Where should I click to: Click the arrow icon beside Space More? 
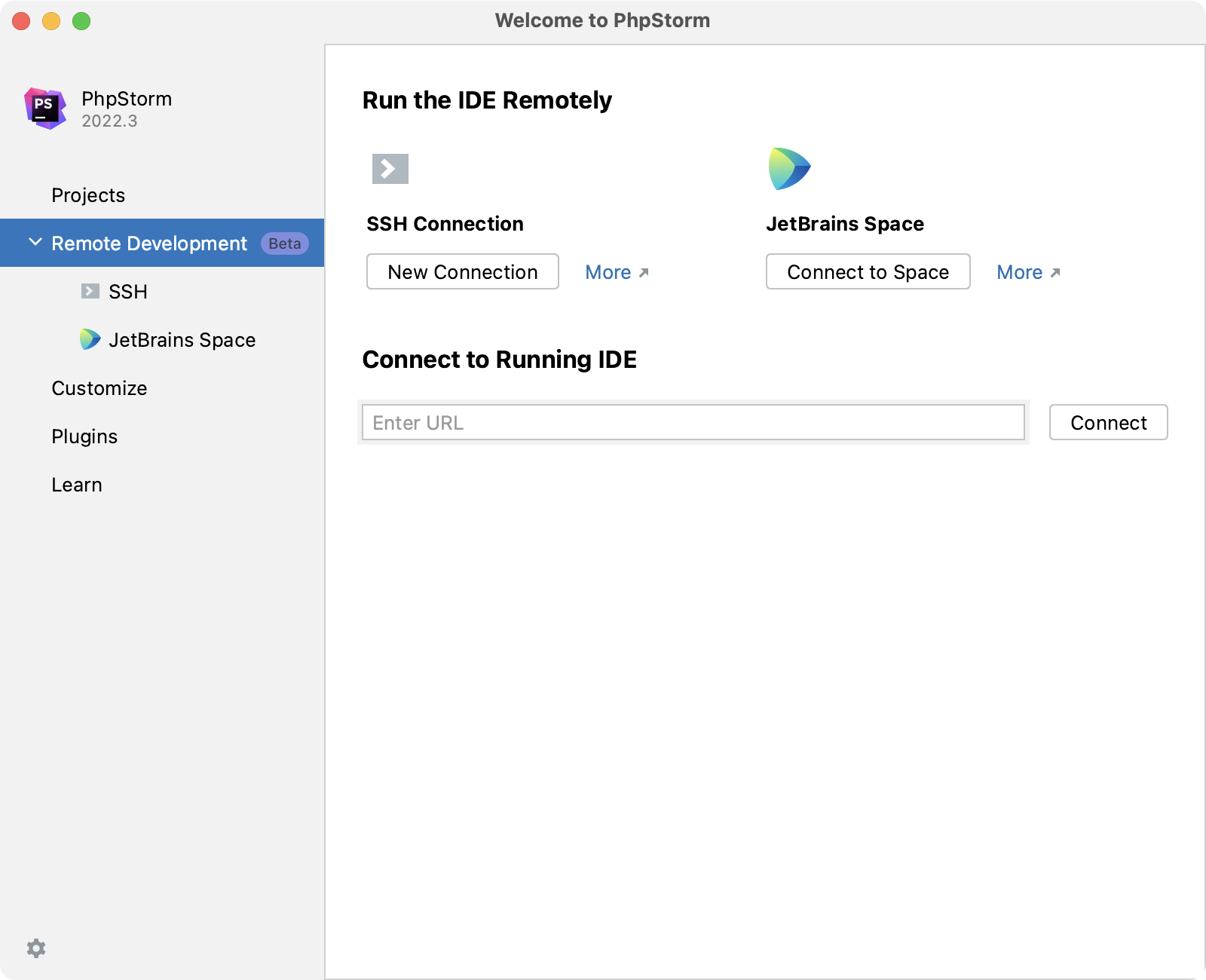[x=1055, y=273]
